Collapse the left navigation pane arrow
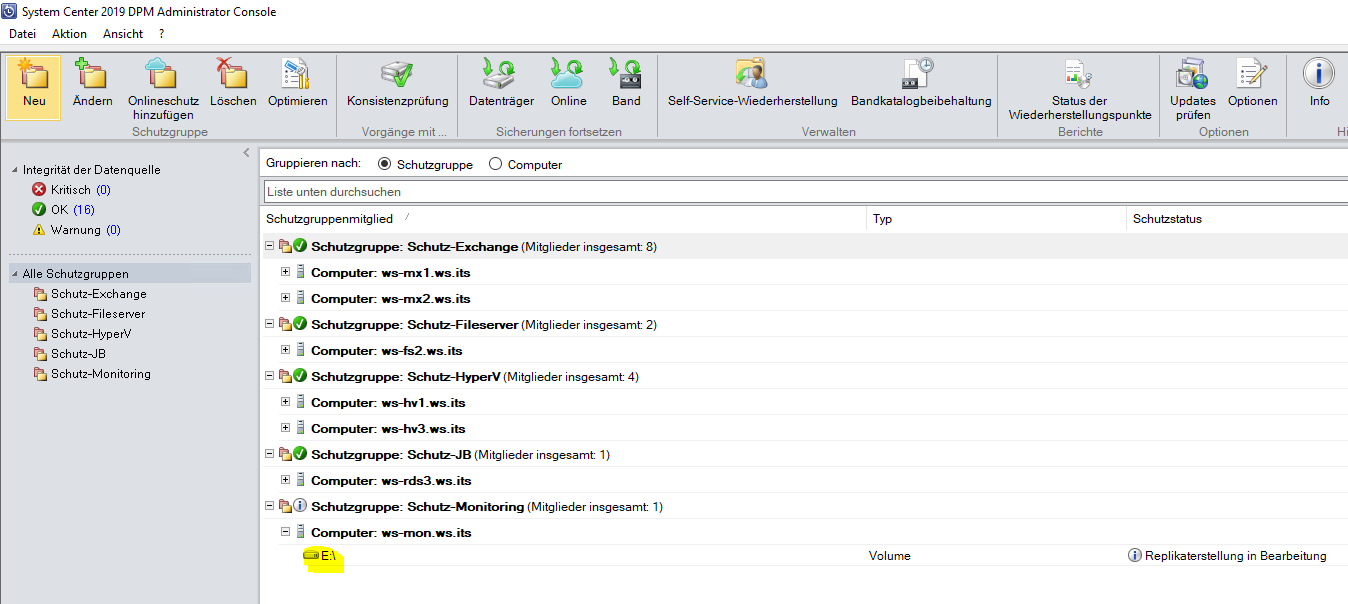 click(247, 152)
